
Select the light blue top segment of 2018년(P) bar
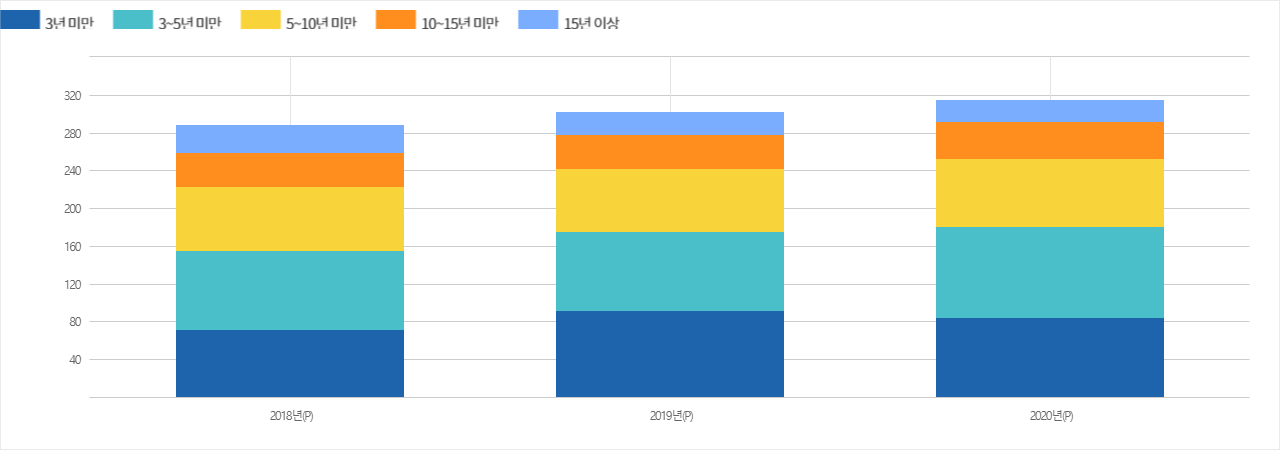290,139
